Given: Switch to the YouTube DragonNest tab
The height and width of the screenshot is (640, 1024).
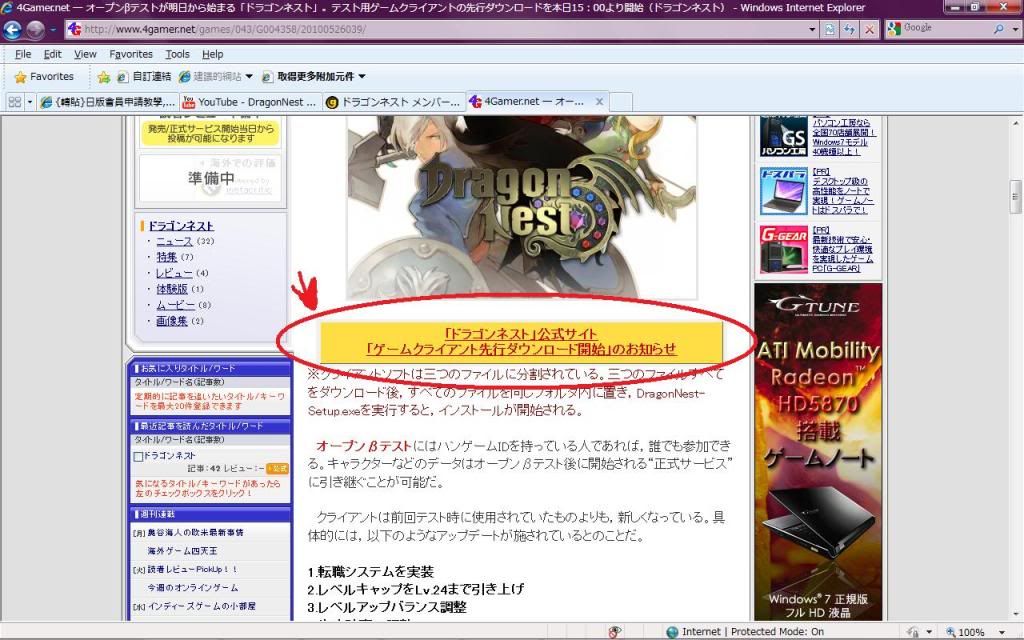Looking at the screenshot, I should click(251, 102).
